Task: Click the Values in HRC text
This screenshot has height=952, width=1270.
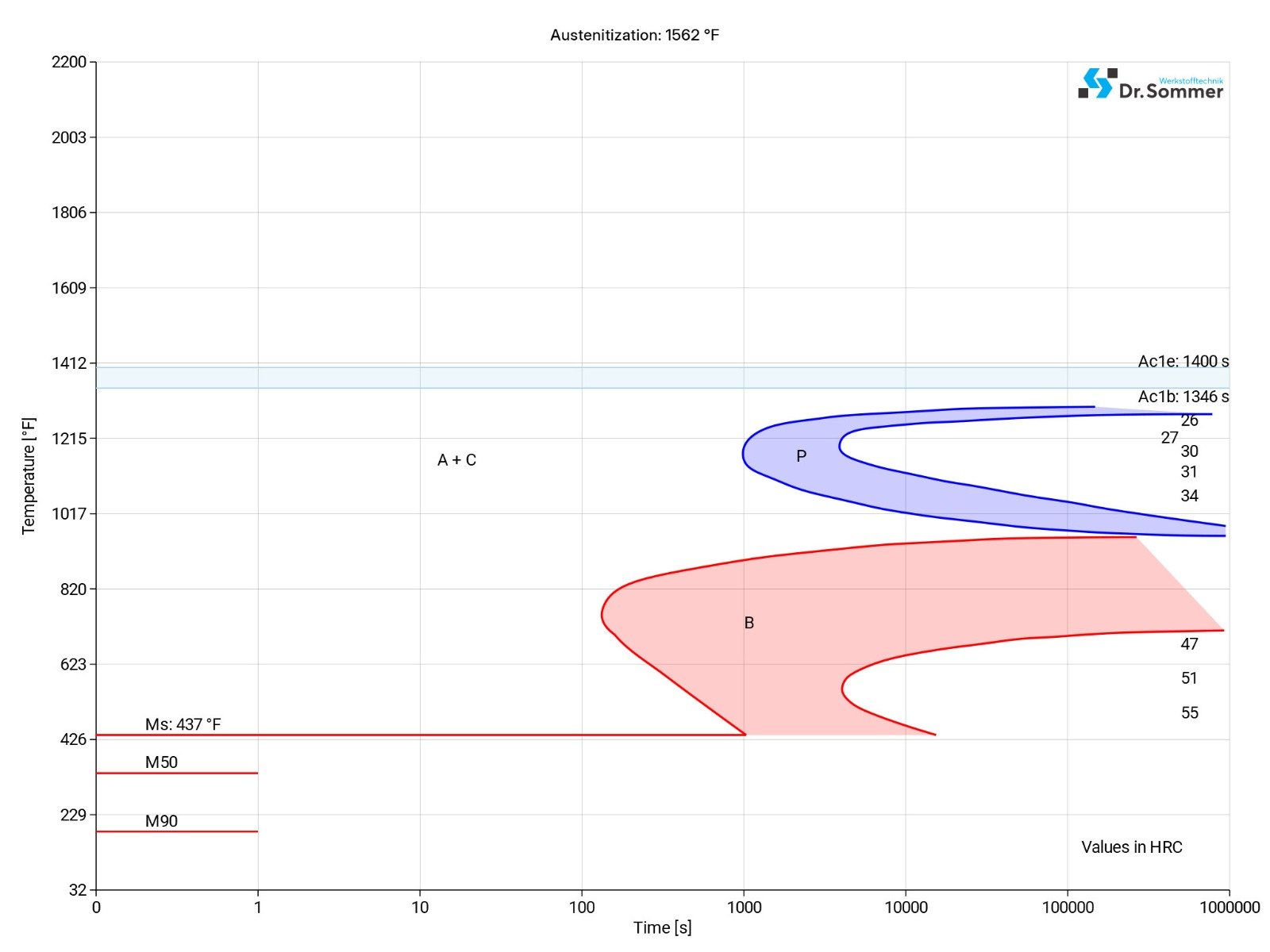Action: pyautogui.click(x=1131, y=847)
